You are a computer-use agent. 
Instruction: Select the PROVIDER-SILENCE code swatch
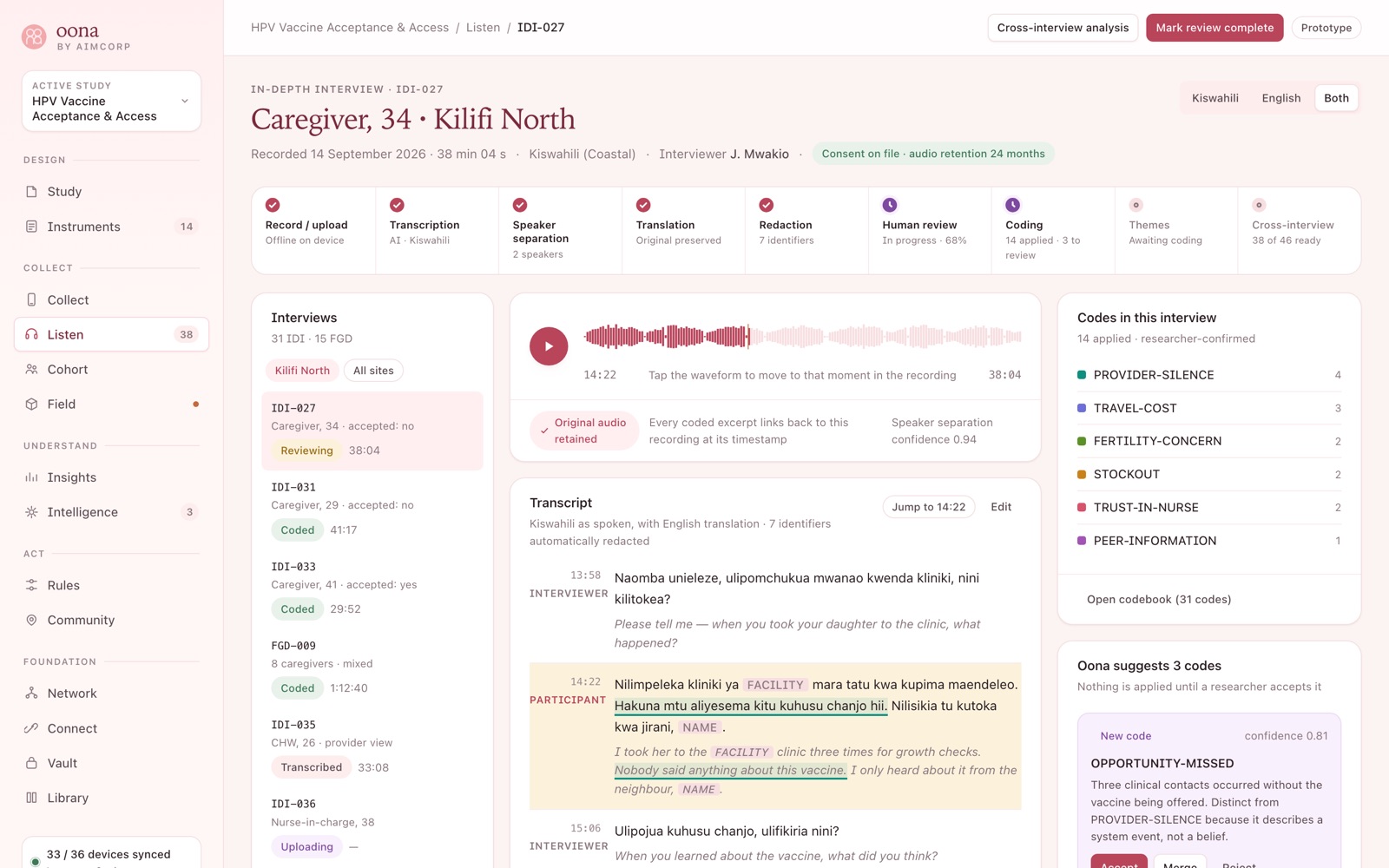point(1082,375)
